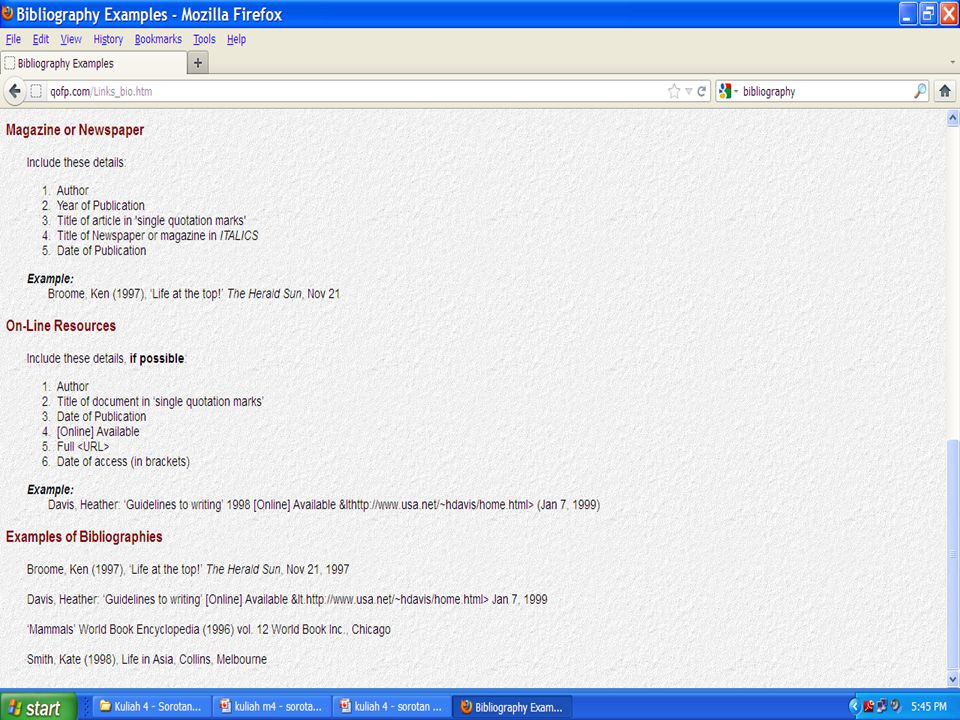Open the Google search engine selector

729,91
